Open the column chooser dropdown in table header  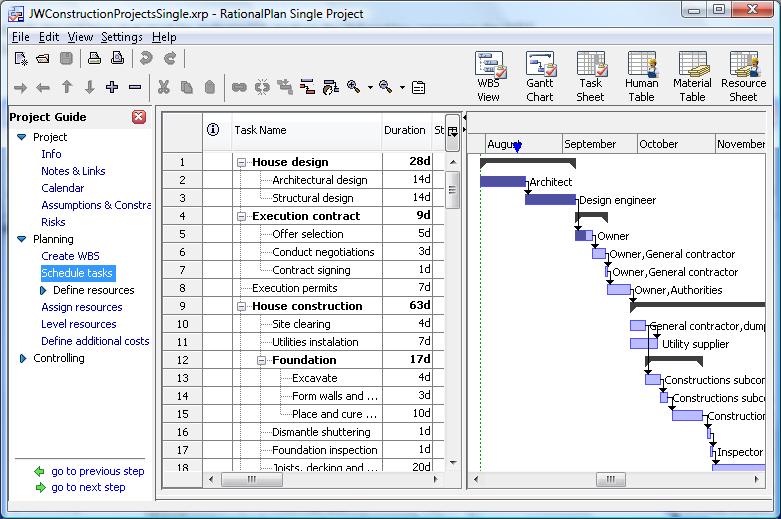tap(452, 130)
